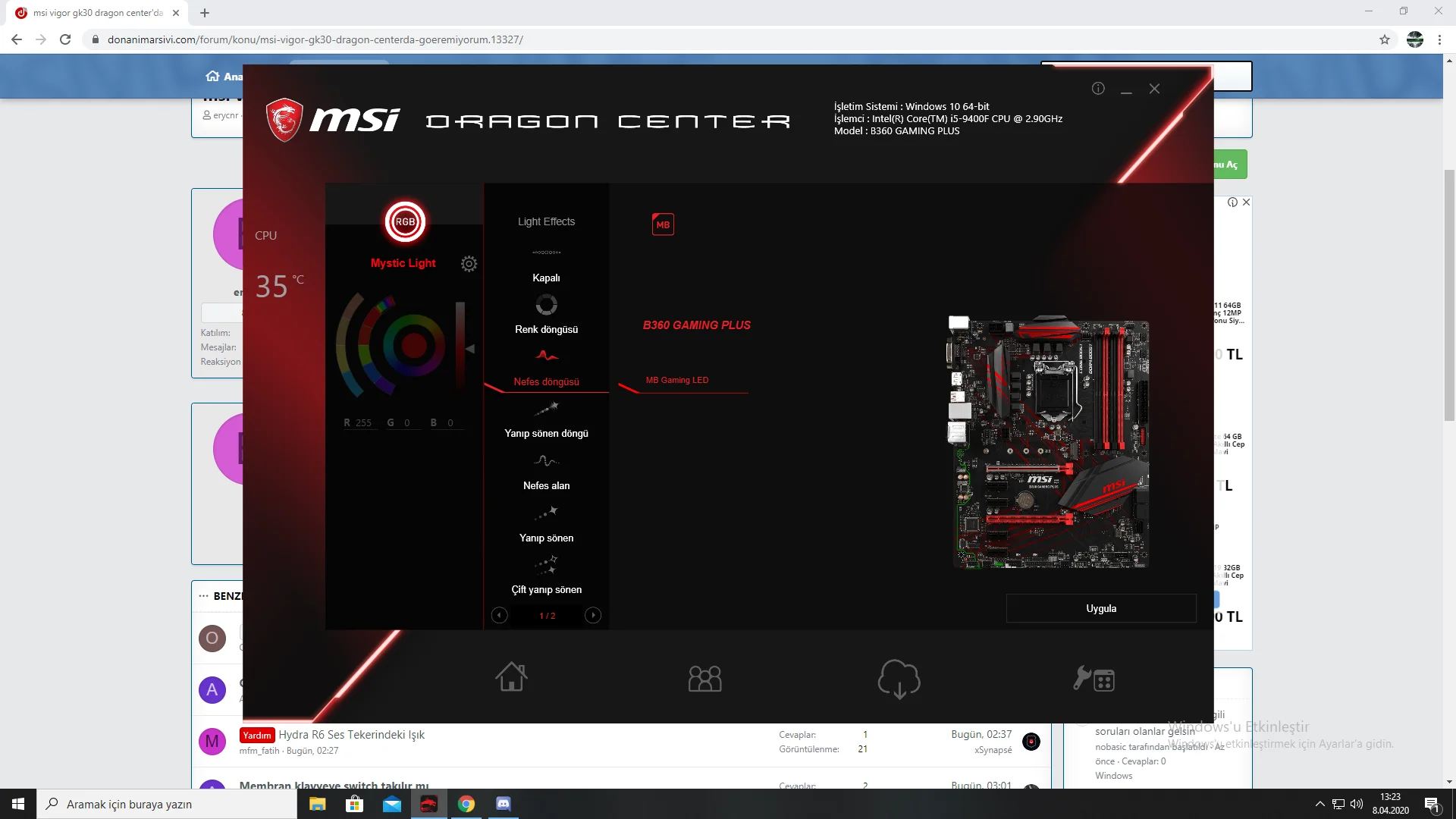Image resolution: width=1456 pixels, height=819 pixels.
Task: Go to next light effects page
Action: coord(593,616)
